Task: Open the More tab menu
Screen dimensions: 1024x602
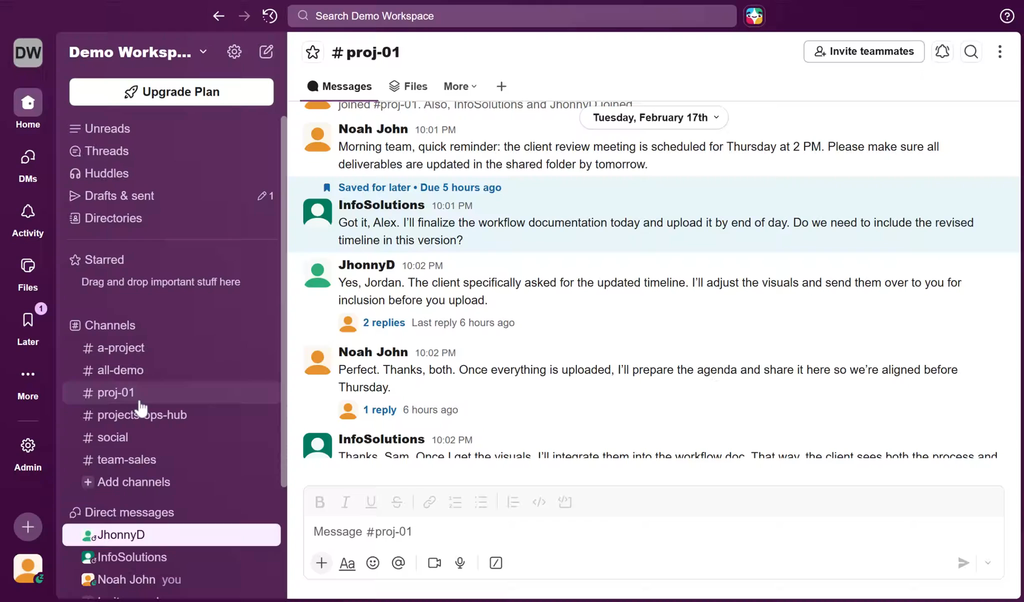Action: (460, 87)
